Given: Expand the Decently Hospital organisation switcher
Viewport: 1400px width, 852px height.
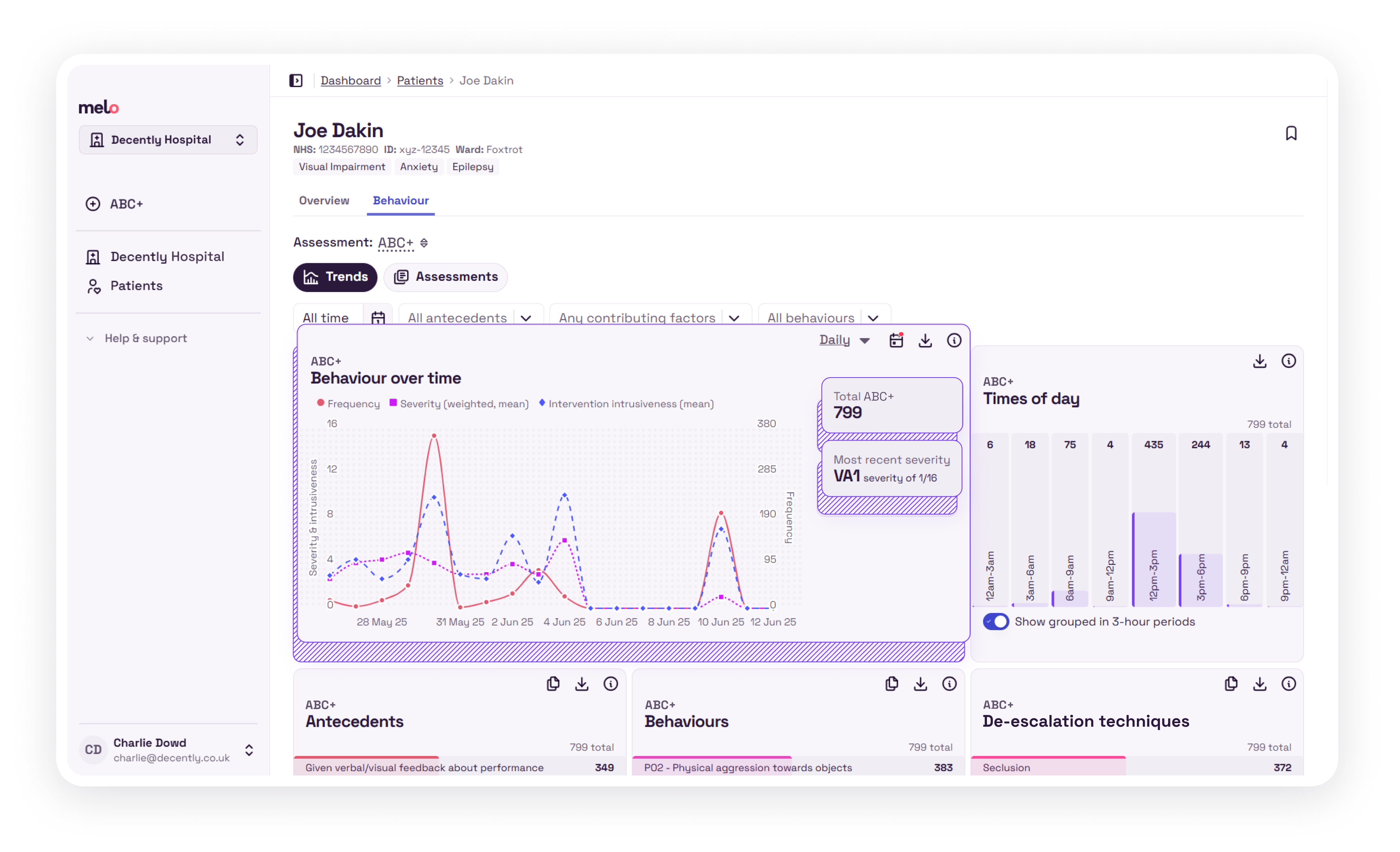Looking at the screenshot, I should [168, 140].
